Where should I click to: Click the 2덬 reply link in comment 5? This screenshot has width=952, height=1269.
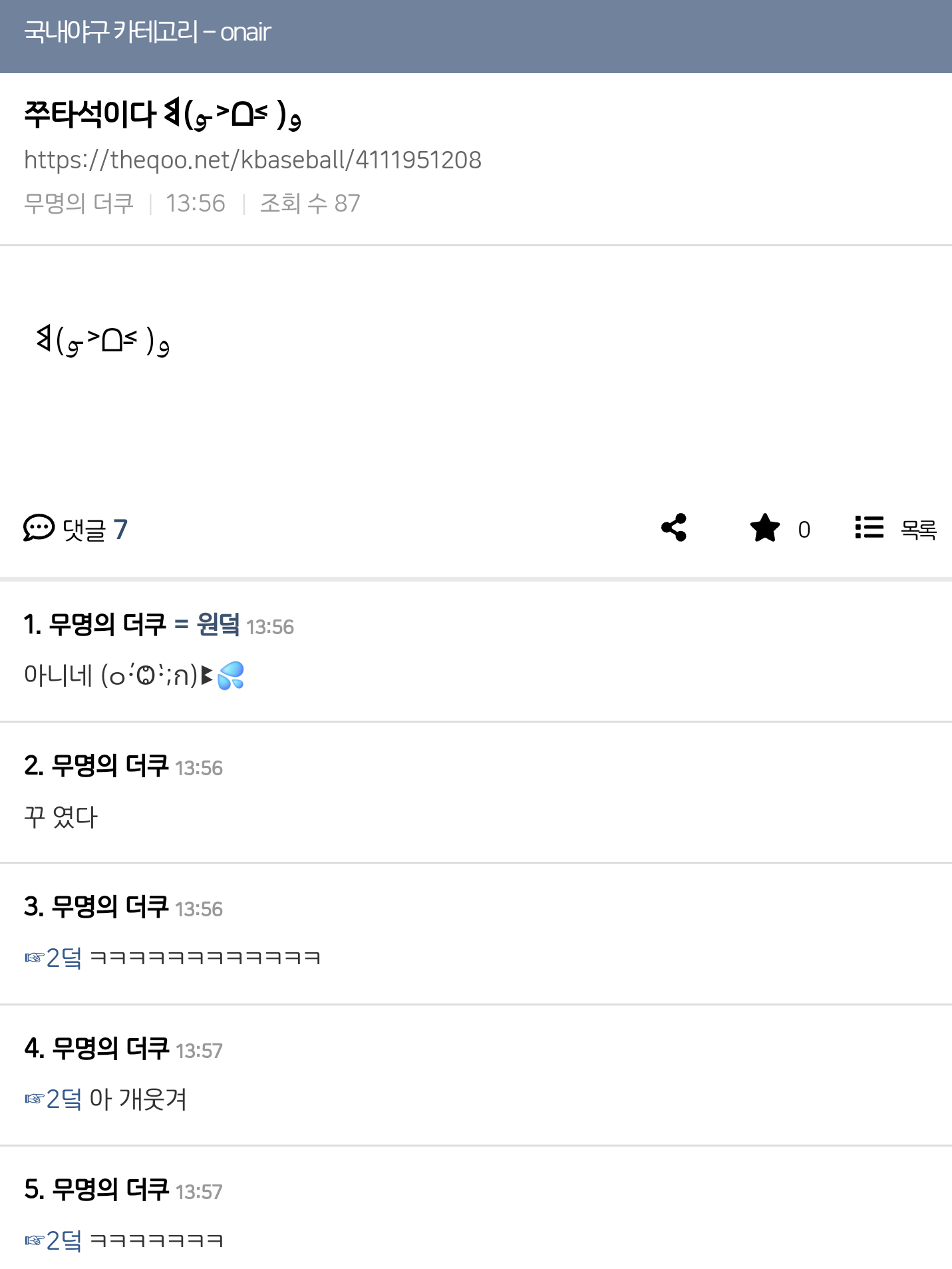[x=64, y=1240]
